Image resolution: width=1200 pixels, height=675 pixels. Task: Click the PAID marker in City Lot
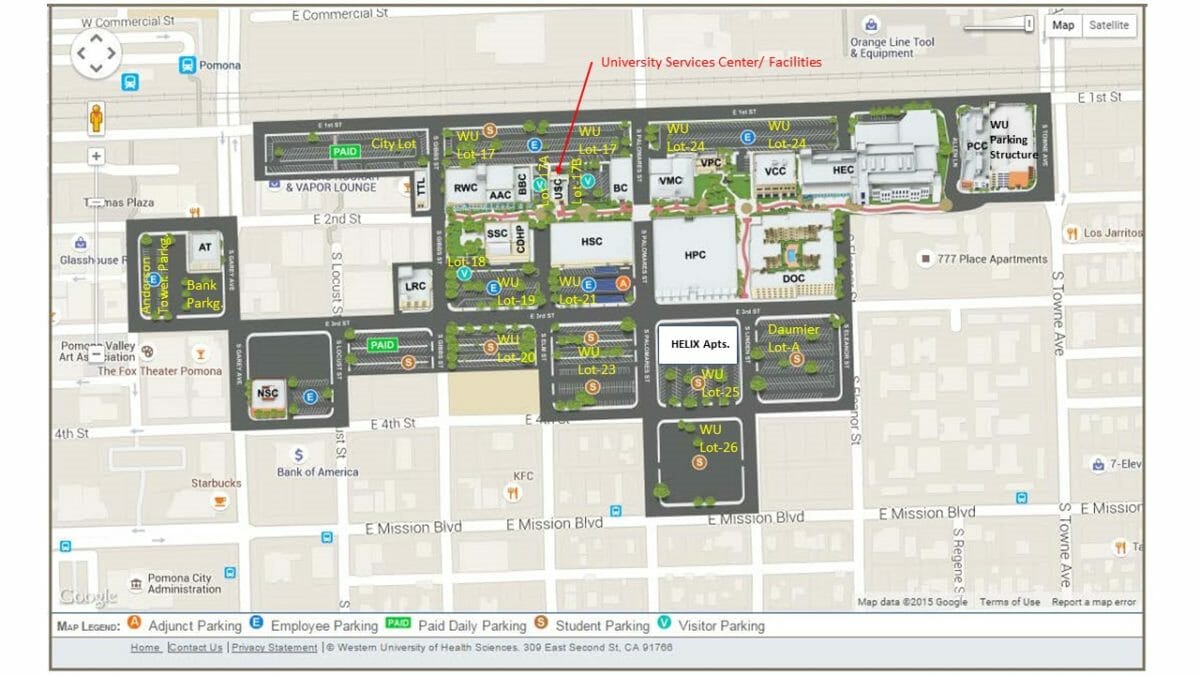(346, 152)
